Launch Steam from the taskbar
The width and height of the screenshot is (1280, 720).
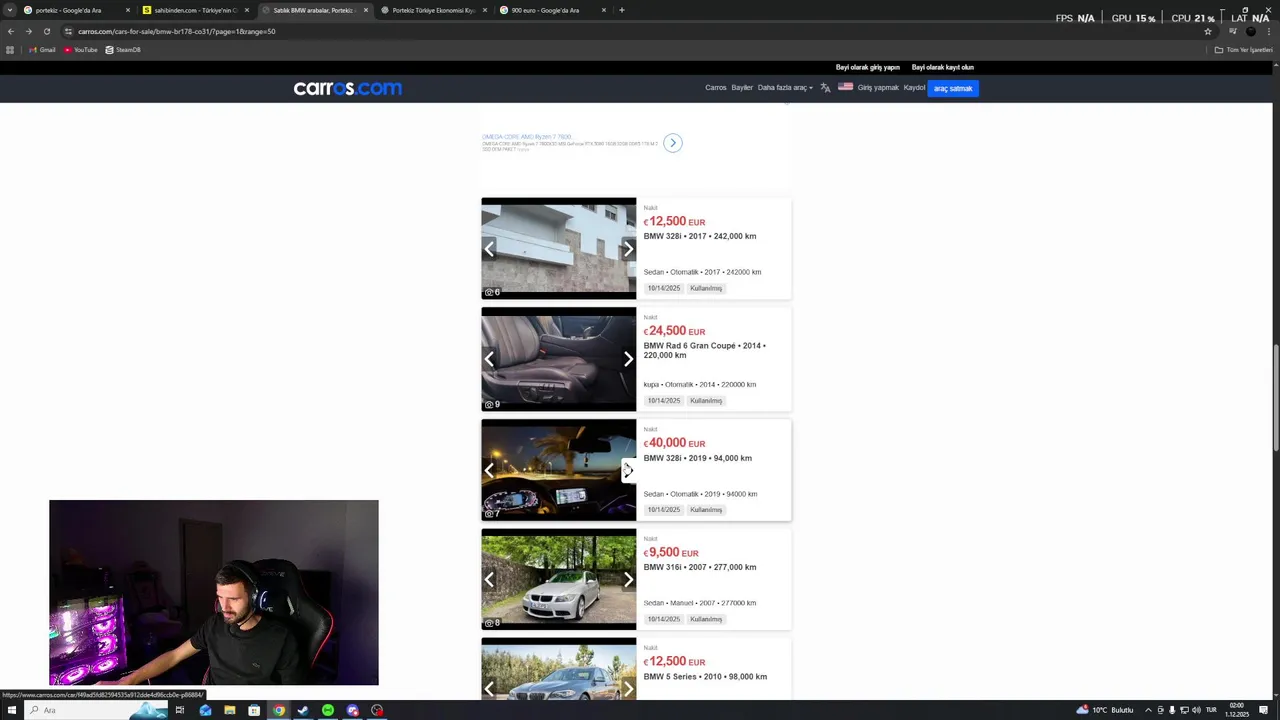click(303, 710)
